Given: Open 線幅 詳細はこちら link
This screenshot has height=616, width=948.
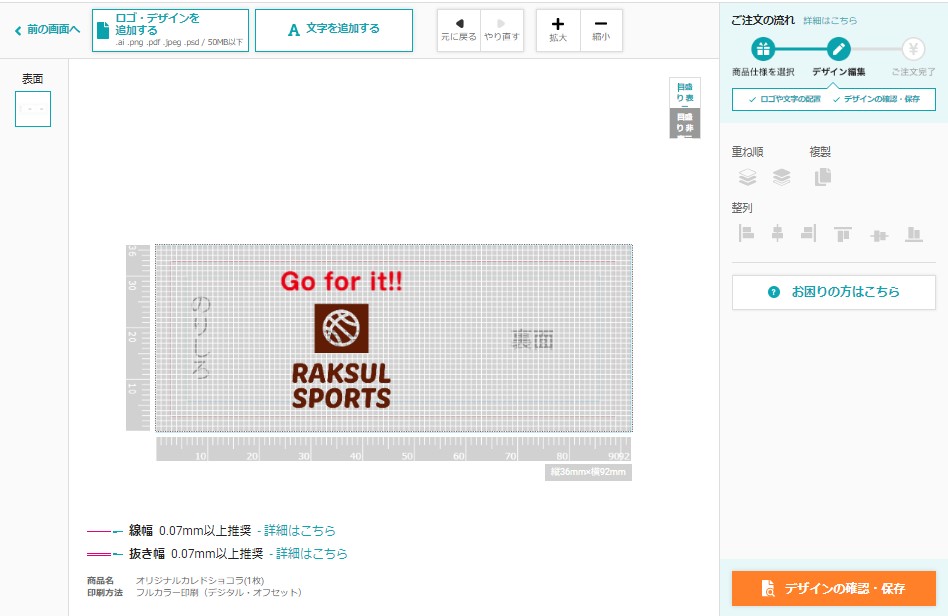Looking at the screenshot, I should (300, 531).
